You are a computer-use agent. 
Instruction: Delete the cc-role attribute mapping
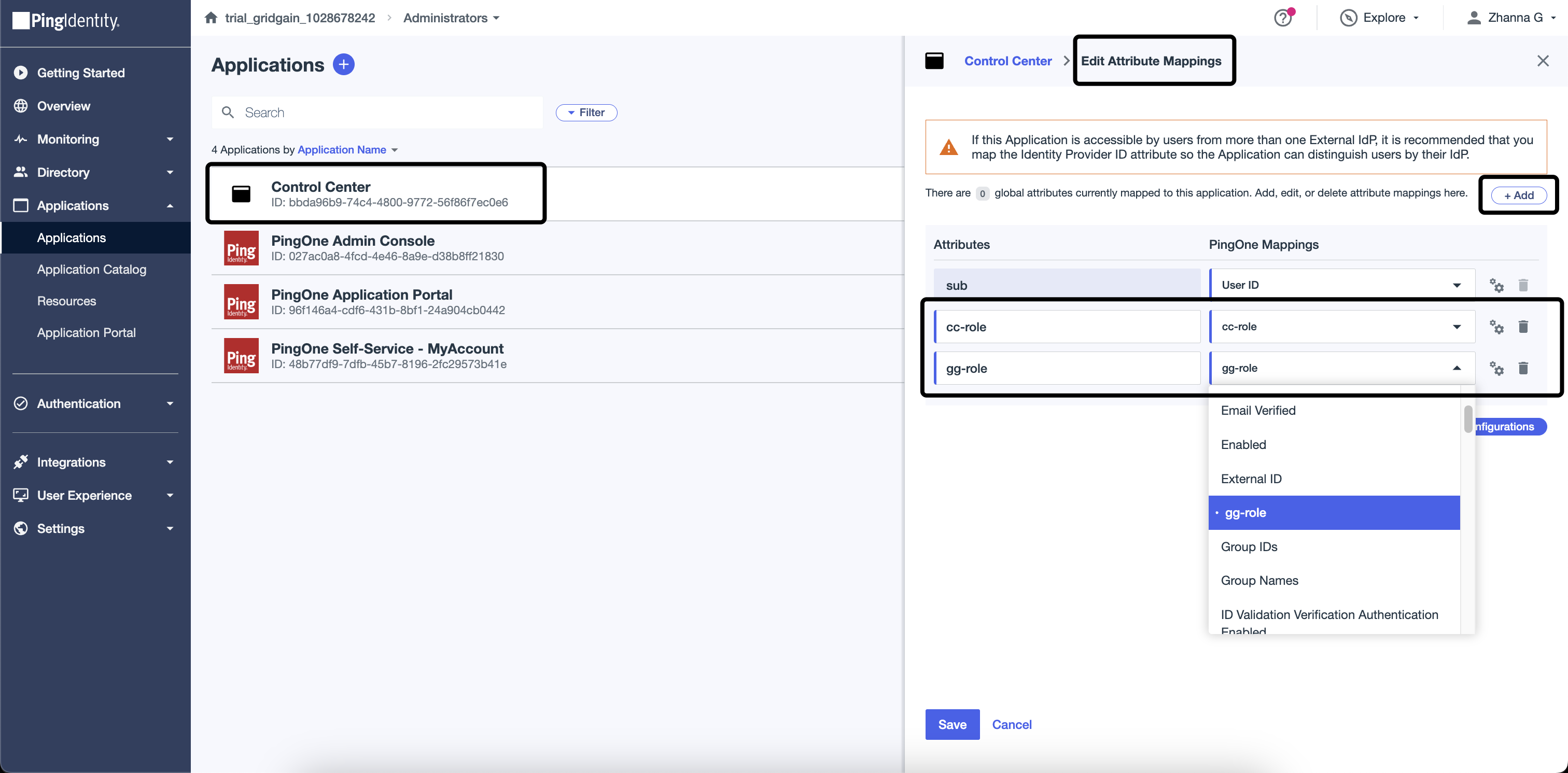[1523, 327]
